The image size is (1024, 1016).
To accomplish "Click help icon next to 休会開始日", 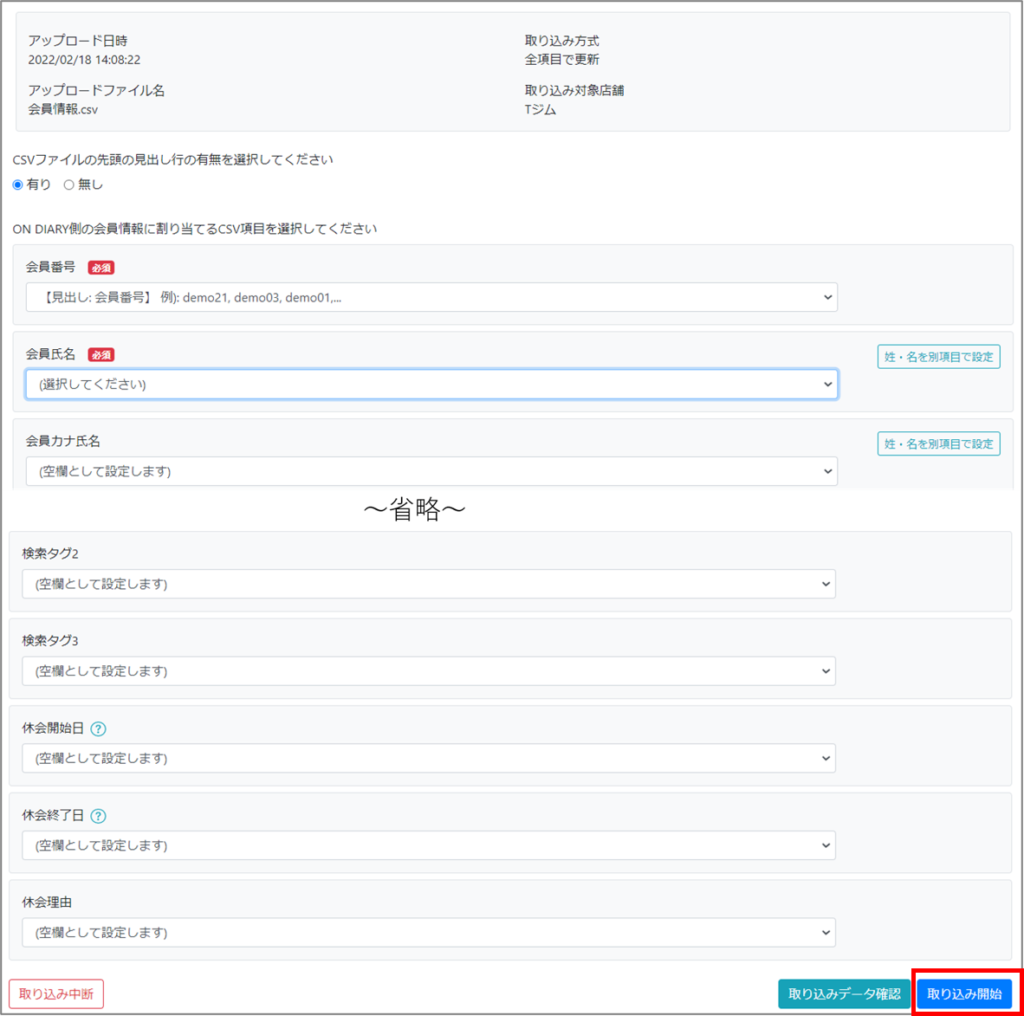I will (x=98, y=729).
